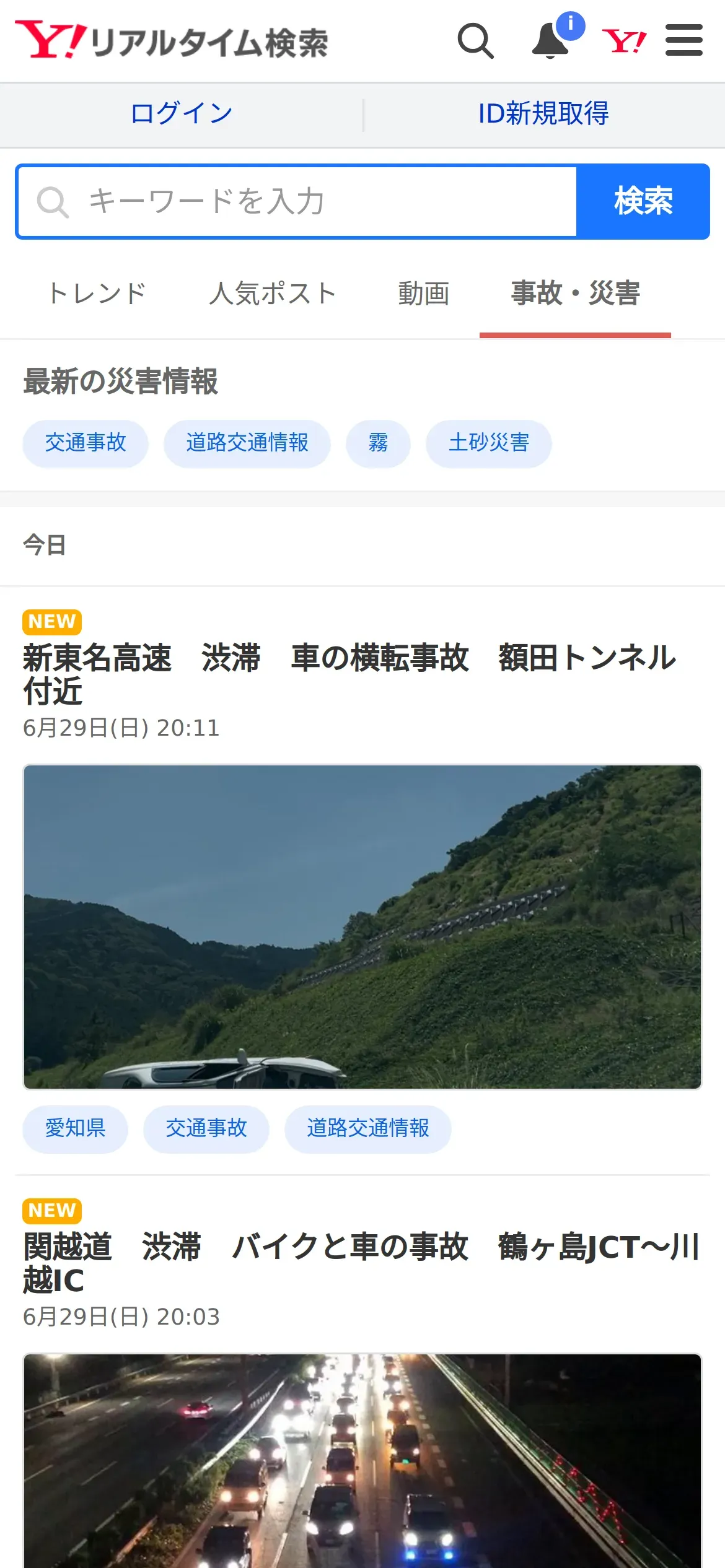Click the 愛知県 tag under the article
The height and width of the screenshot is (1568, 725).
[x=76, y=1129]
